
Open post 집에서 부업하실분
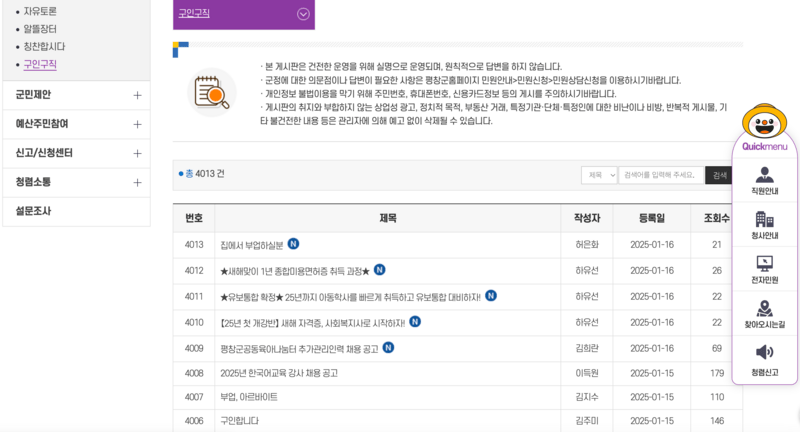pos(252,245)
